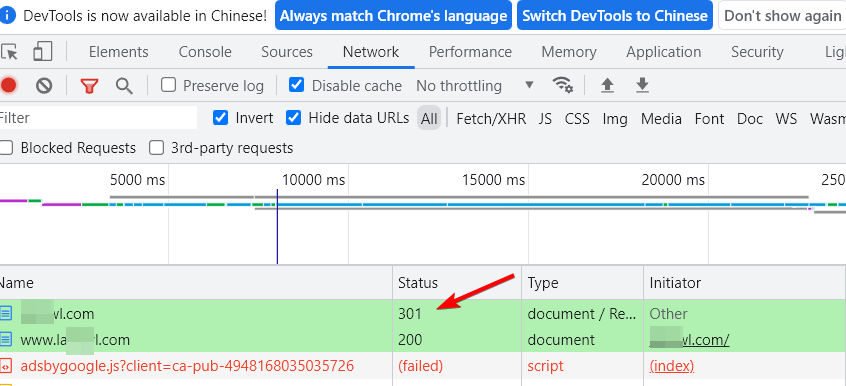Screen dimensions: 846x386
Task: Switch to the Elements tab
Action: coord(119,52)
